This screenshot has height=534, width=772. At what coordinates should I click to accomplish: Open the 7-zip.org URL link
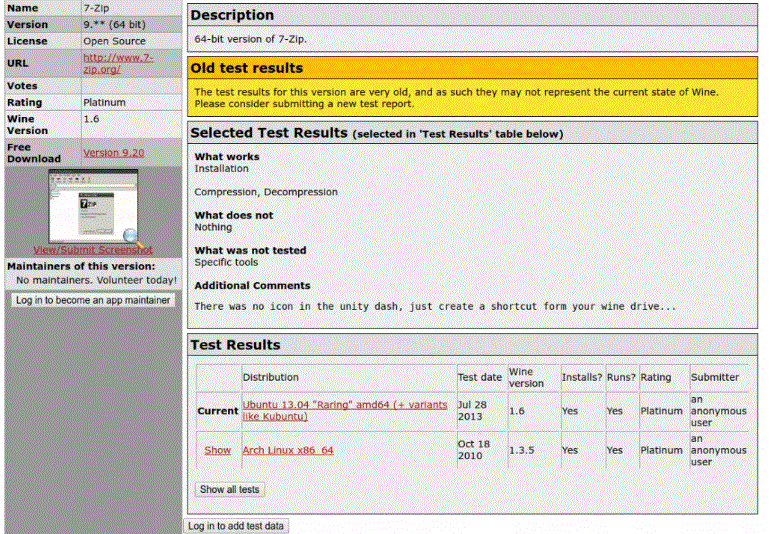coord(118,63)
